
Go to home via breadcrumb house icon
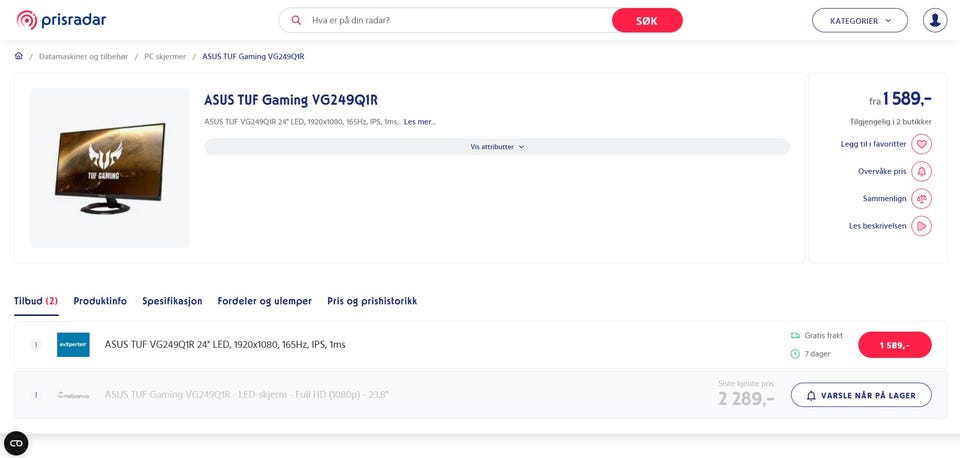[x=18, y=56]
